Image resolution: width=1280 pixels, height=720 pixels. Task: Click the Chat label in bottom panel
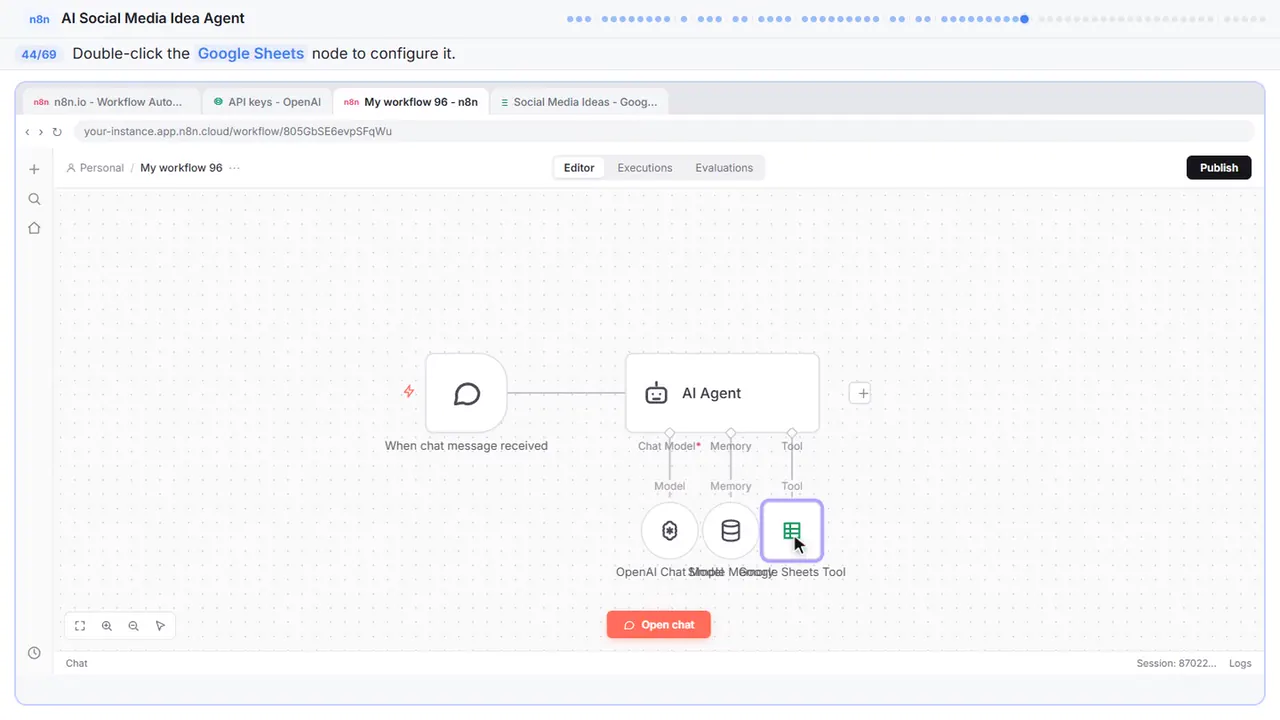76,663
